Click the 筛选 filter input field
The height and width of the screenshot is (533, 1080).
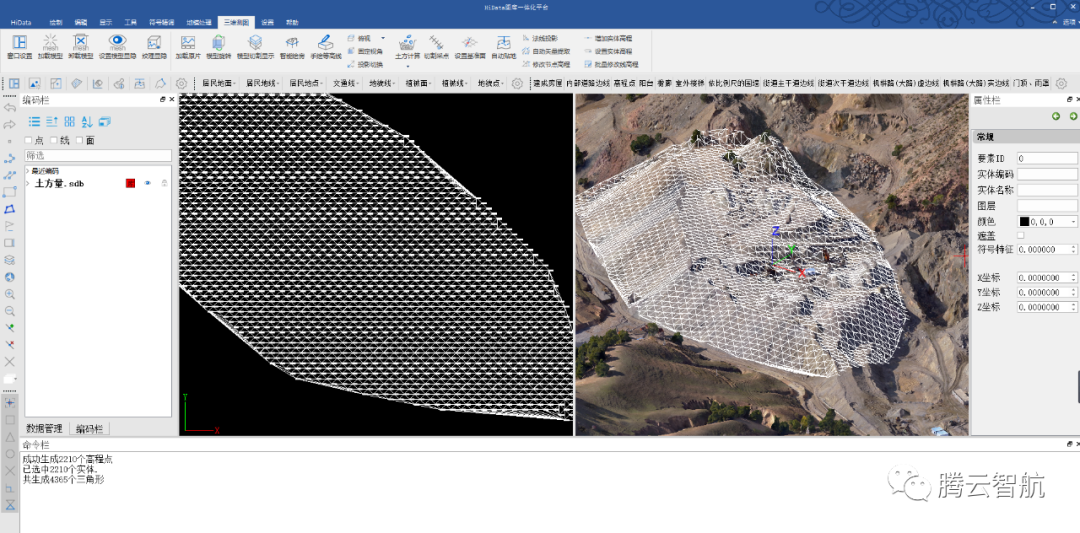coord(97,156)
